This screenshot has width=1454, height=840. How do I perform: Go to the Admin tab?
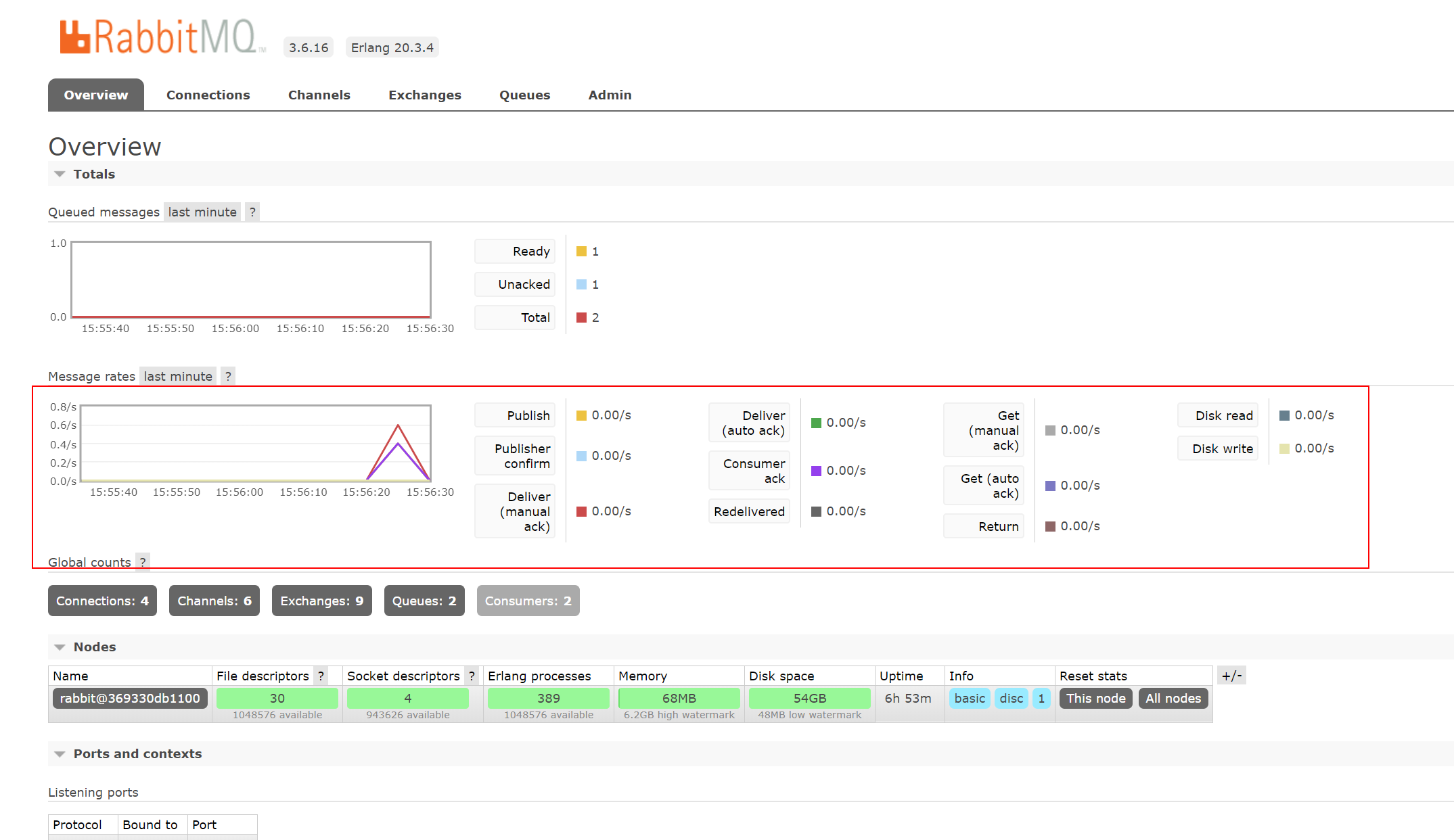click(610, 95)
